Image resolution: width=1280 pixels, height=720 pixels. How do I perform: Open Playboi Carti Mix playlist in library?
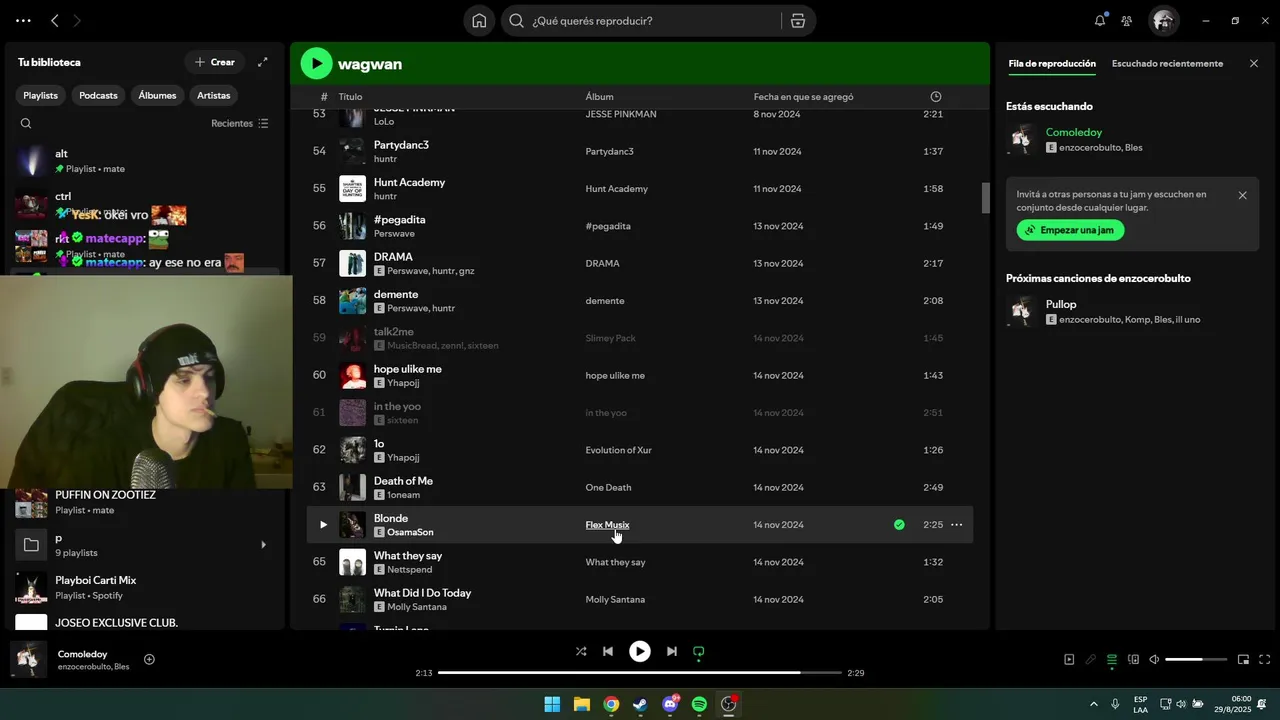(145, 587)
